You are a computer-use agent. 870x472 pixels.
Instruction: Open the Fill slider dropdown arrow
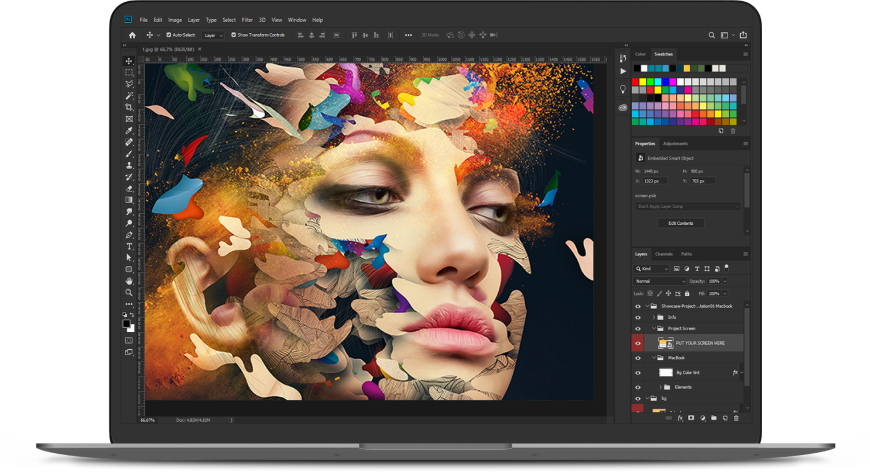(x=725, y=293)
